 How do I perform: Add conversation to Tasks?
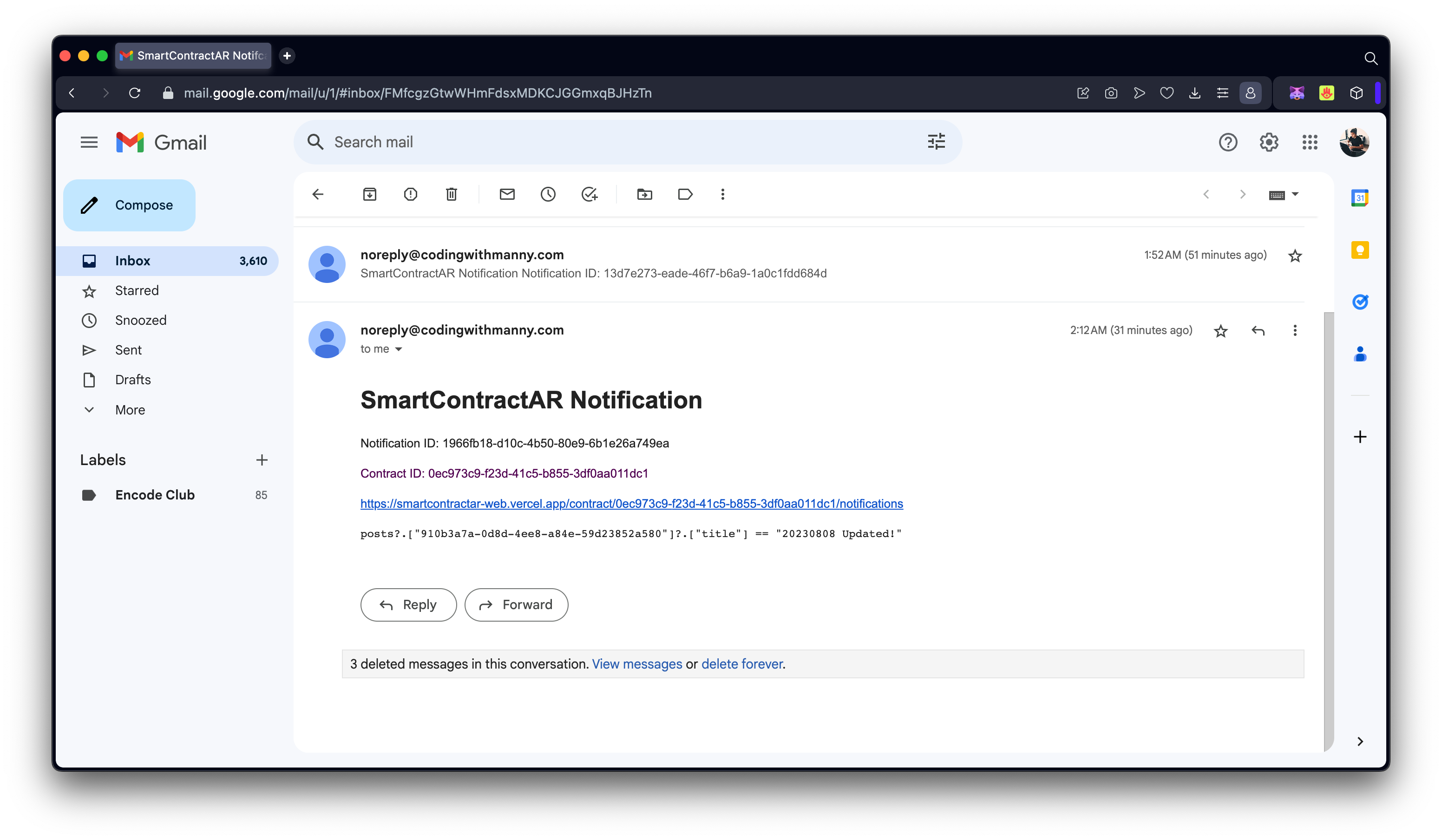[x=590, y=195]
